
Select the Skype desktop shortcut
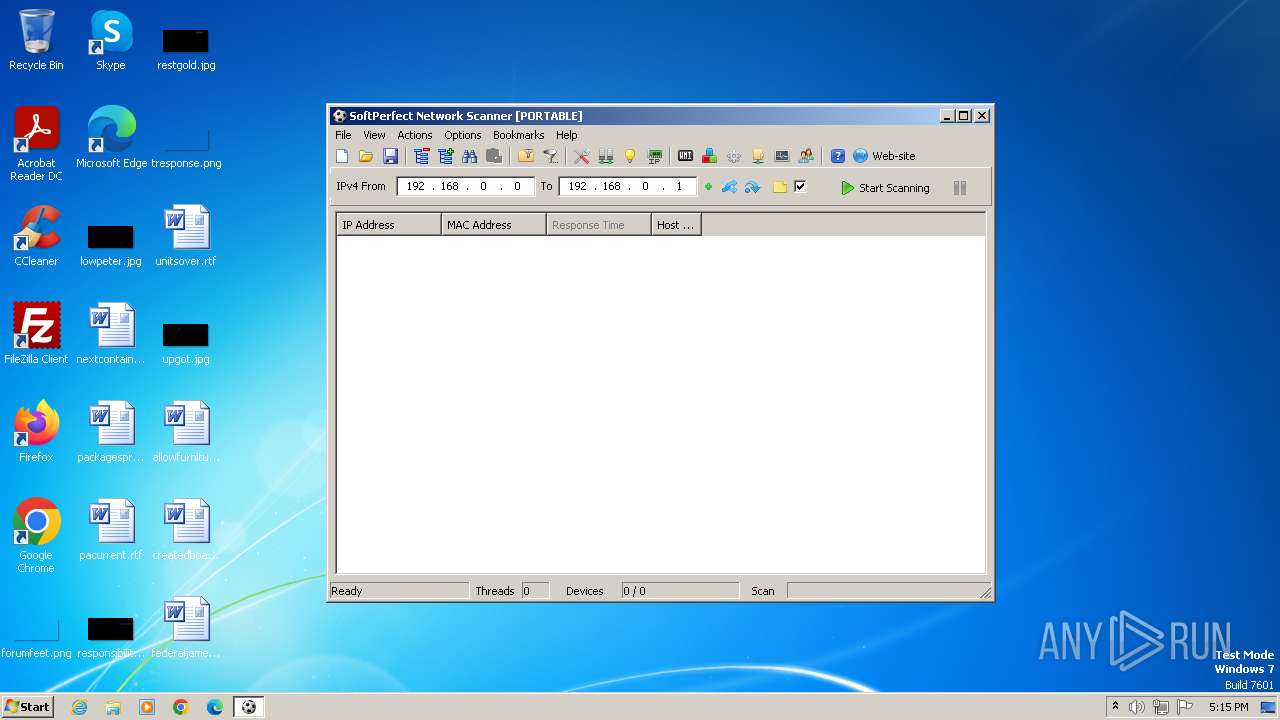pos(111,41)
